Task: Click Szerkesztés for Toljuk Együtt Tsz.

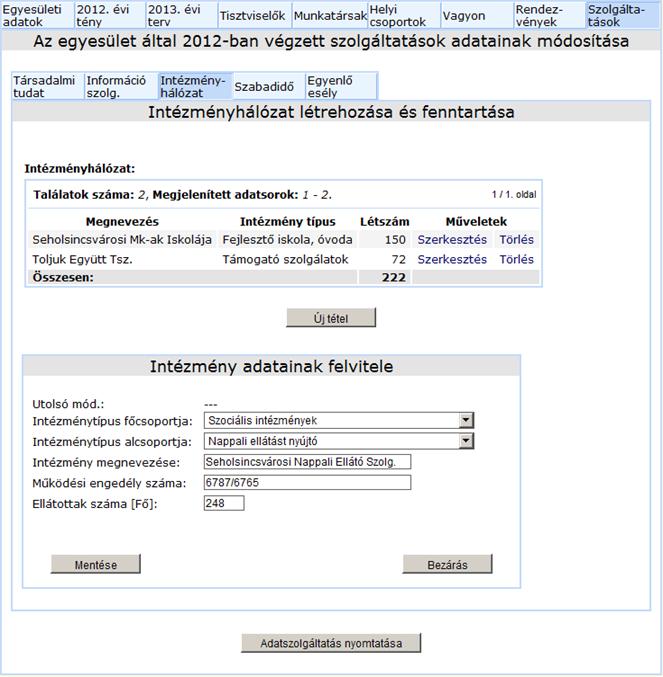Action: 452,259
